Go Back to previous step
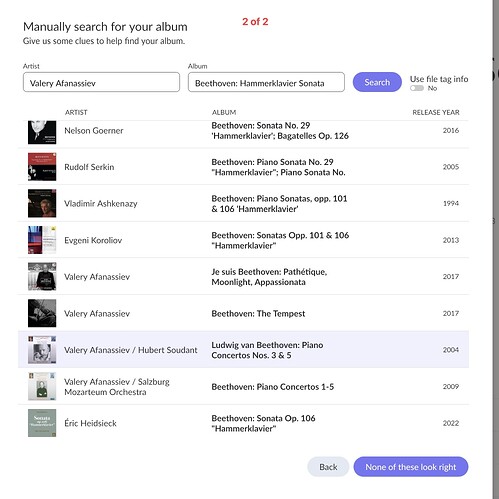This screenshot has height=499, width=499. click(328, 467)
